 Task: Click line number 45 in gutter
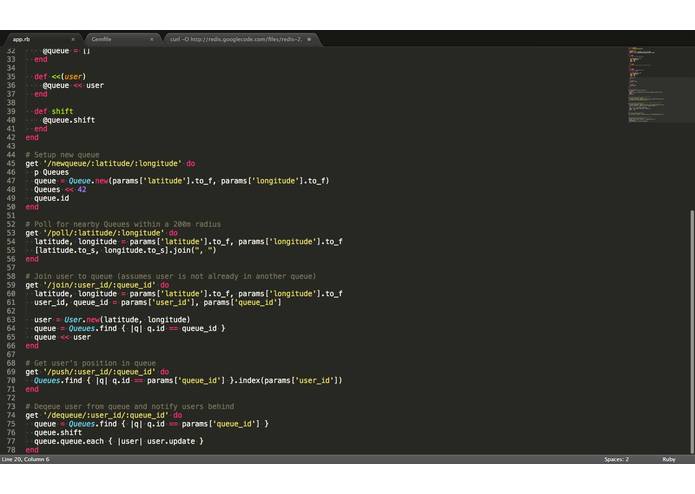11,163
